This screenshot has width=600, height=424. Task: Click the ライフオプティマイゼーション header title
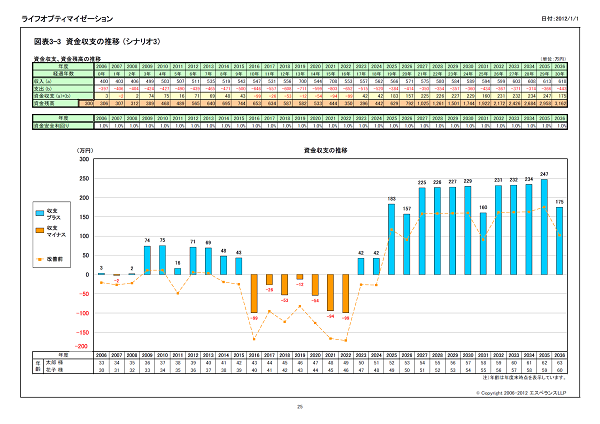pyautogui.click(x=68, y=19)
